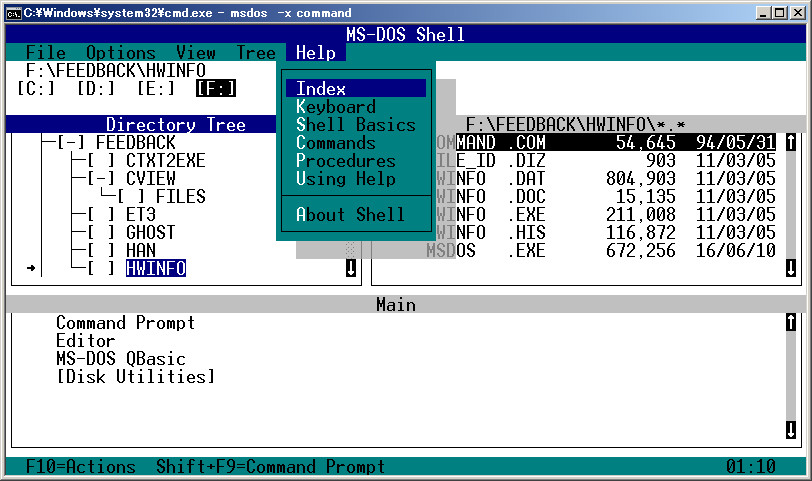The image size is (812, 481).
Task: Click the HWINFO folder bracket box
Action: (x=100, y=268)
